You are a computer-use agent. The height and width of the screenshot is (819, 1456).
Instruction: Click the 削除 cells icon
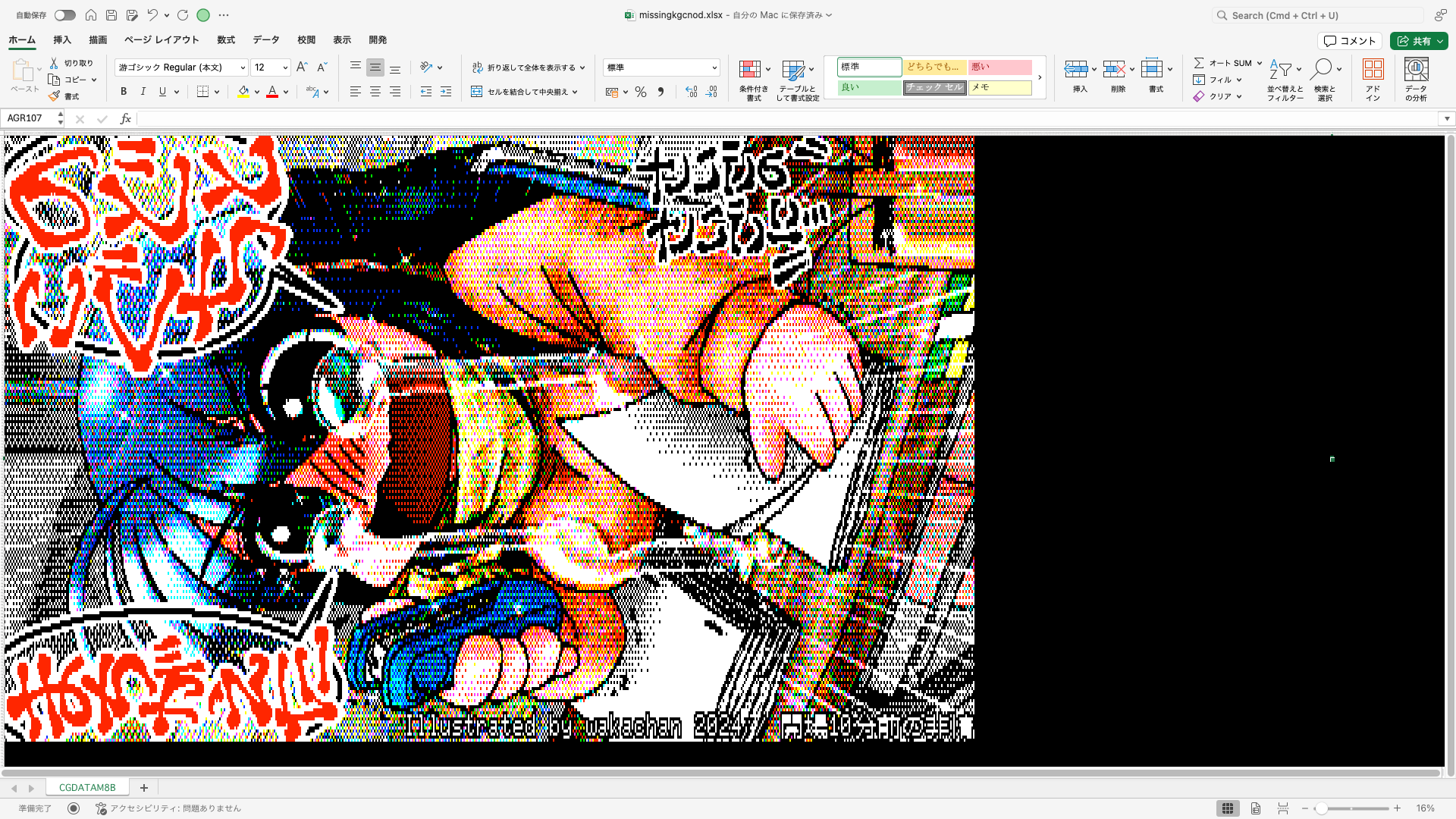1114,69
